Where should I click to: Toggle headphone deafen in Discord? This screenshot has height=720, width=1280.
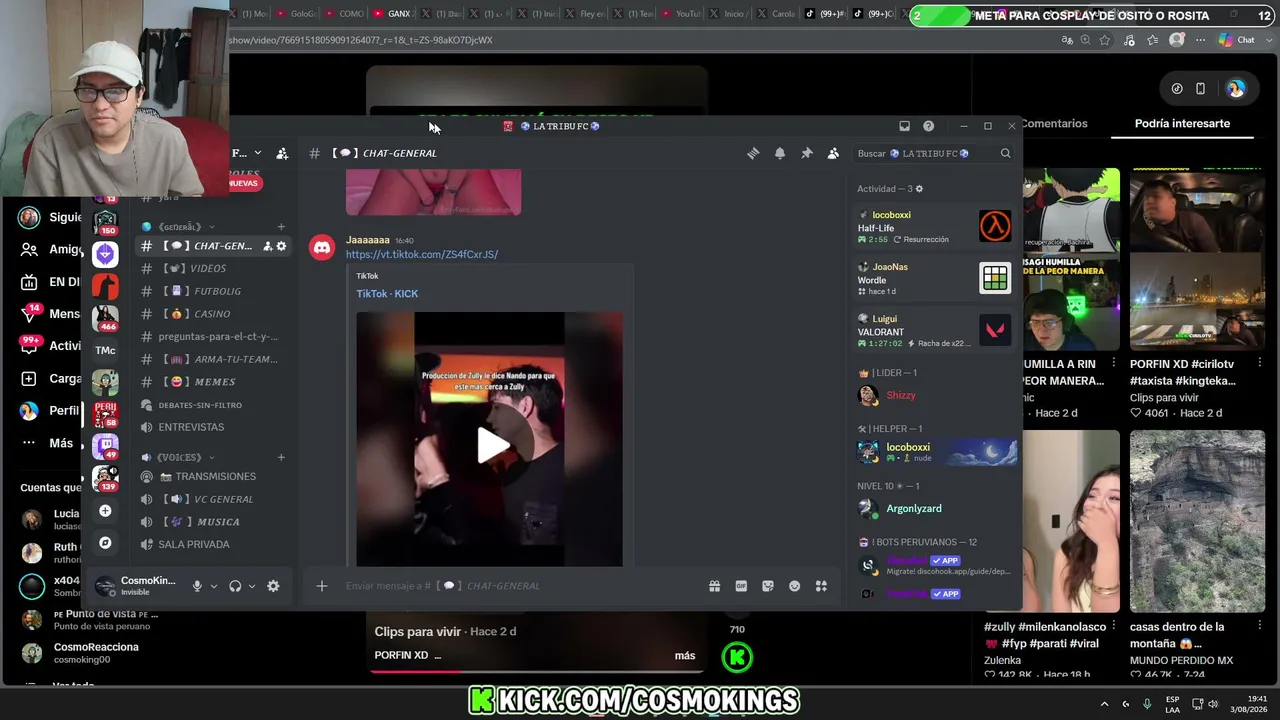235,586
